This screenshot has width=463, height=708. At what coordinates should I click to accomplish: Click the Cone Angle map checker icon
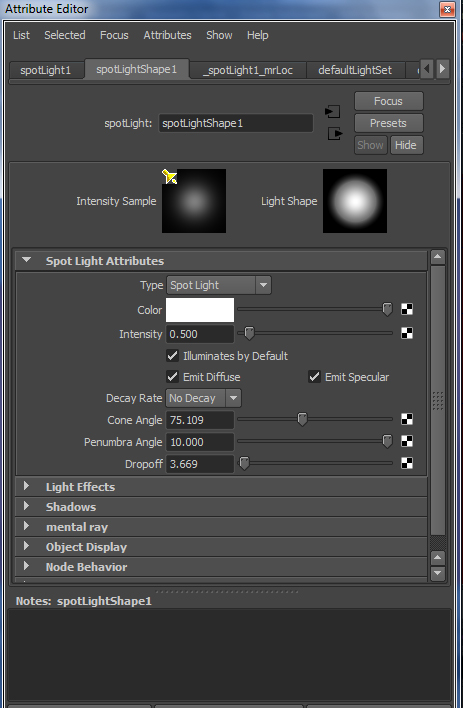[407, 419]
